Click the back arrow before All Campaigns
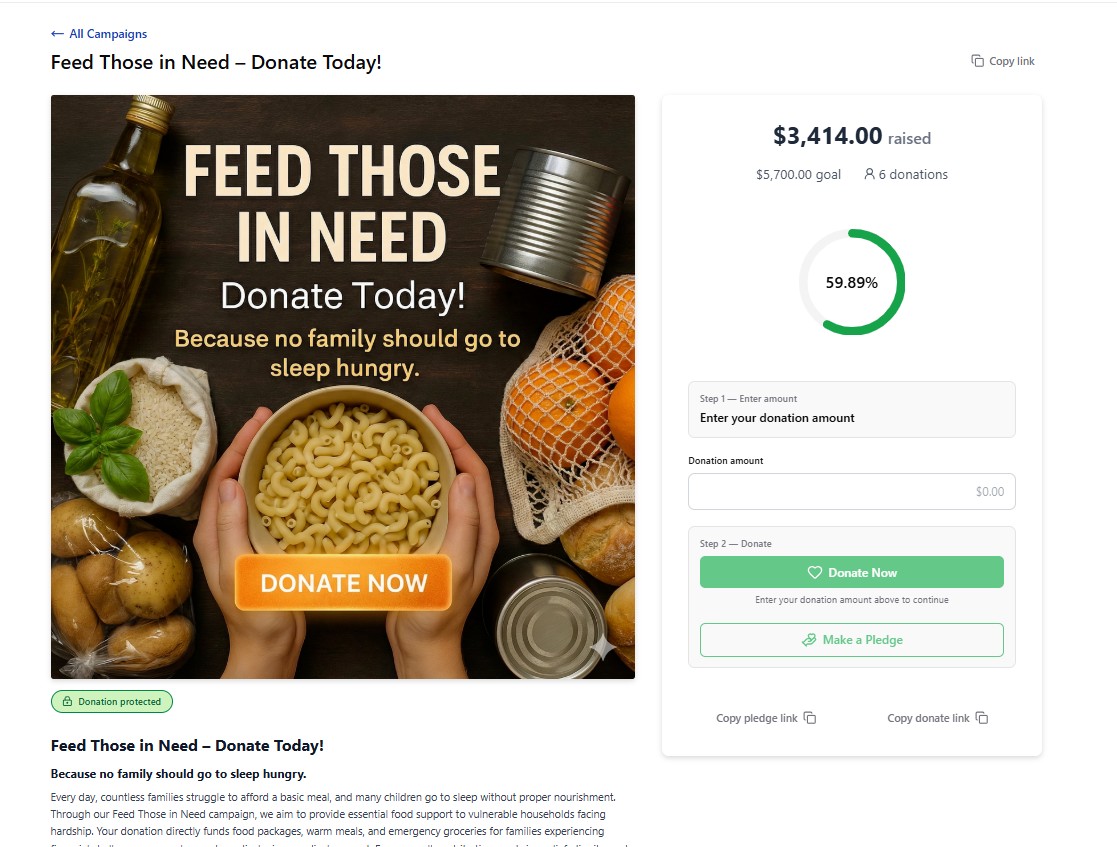Viewport: 1117px width, 847px height. [x=56, y=33]
